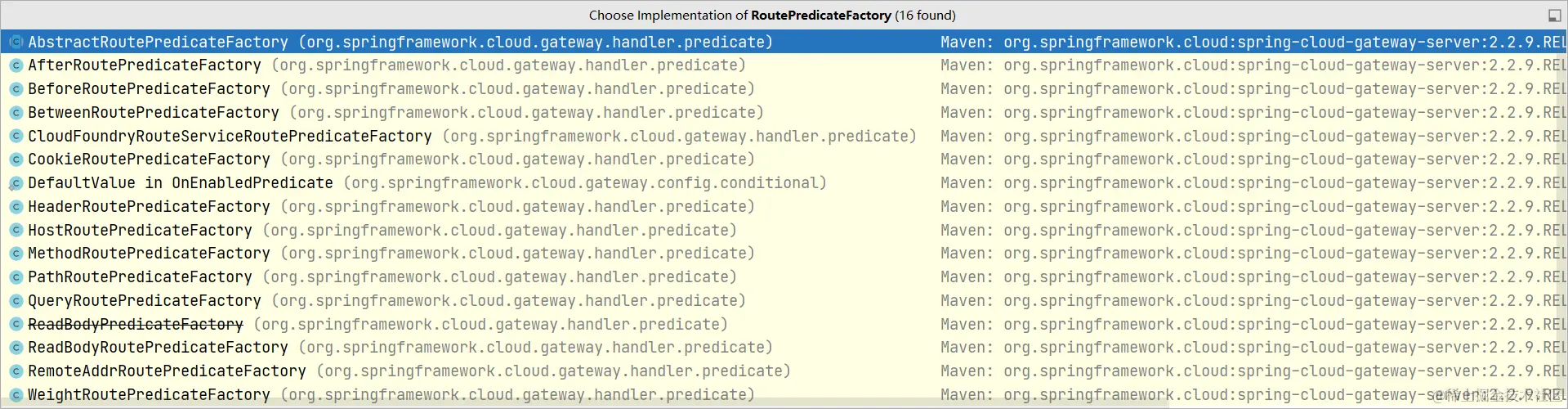Screen dimensions: 1568x409
Task: Open ReadBodyRoutePredicateFactory class
Action: [784, 348]
